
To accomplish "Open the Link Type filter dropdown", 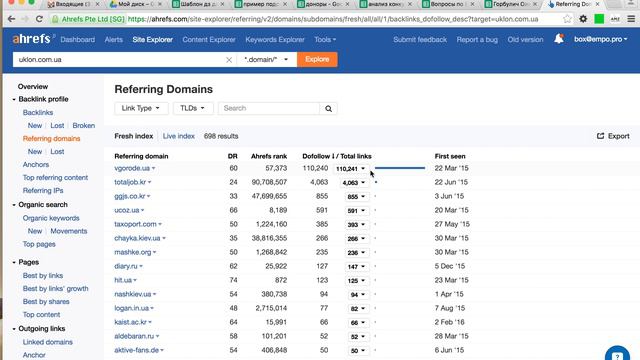I will tap(140, 108).
